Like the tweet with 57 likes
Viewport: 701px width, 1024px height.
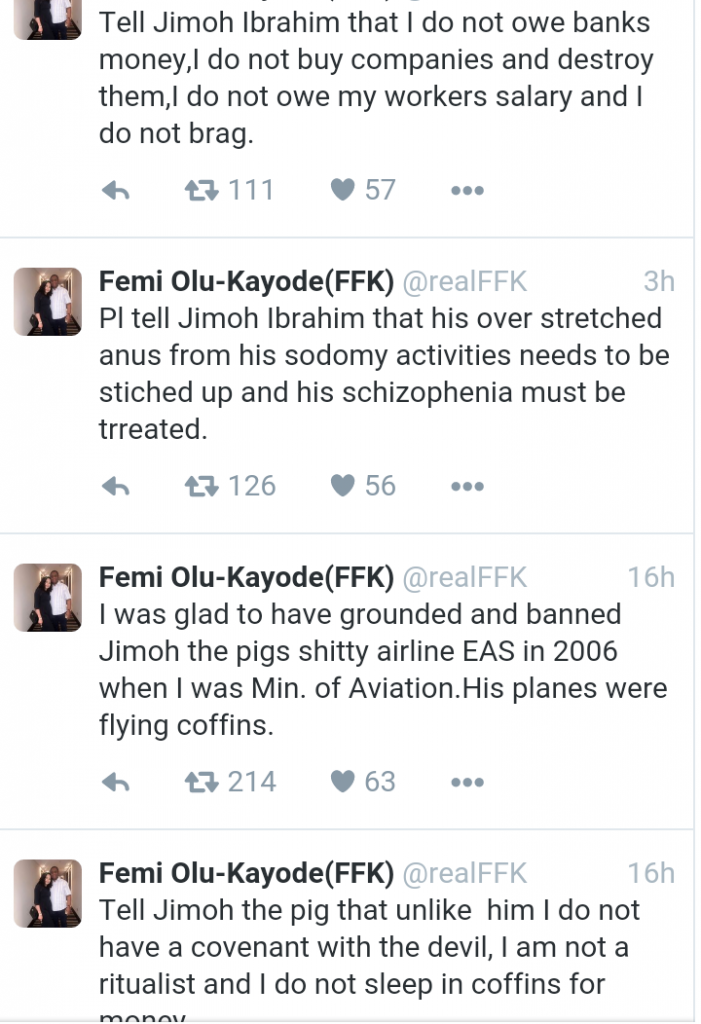click(x=343, y=190)
